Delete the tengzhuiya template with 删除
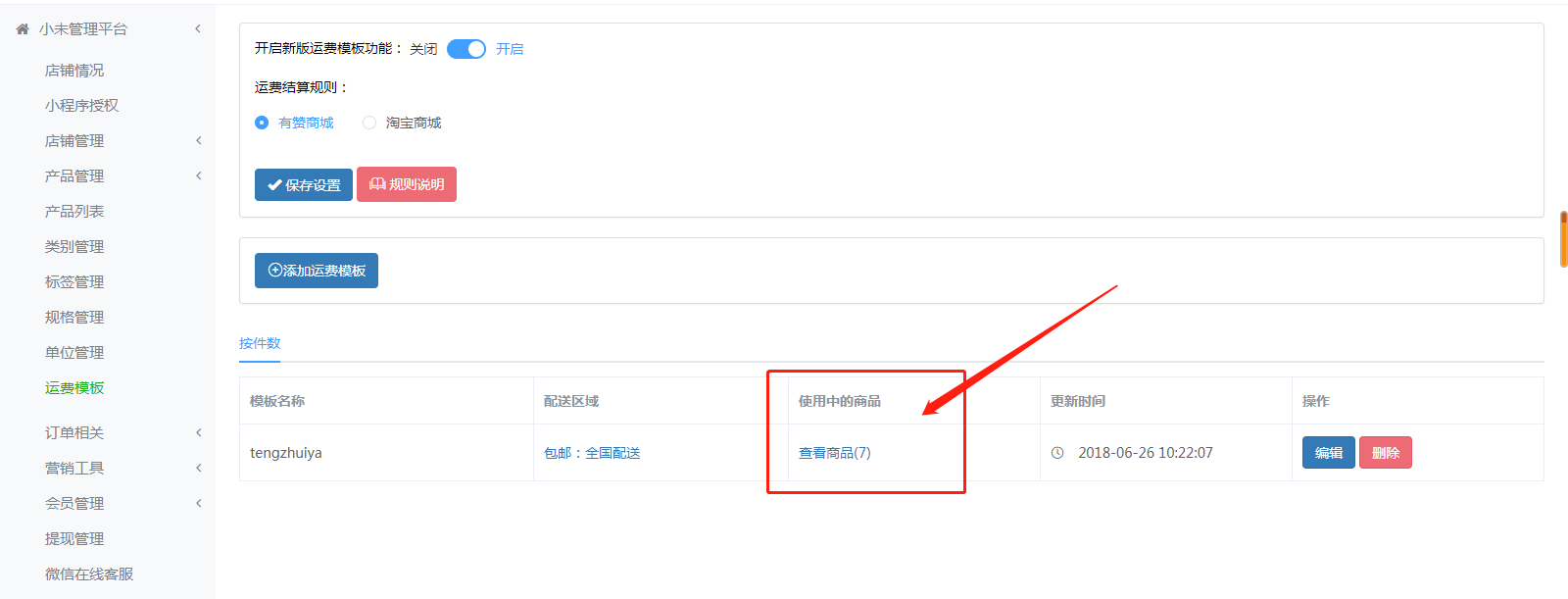The width and height of the screenshot is (1568, 599). [1385, 453]
